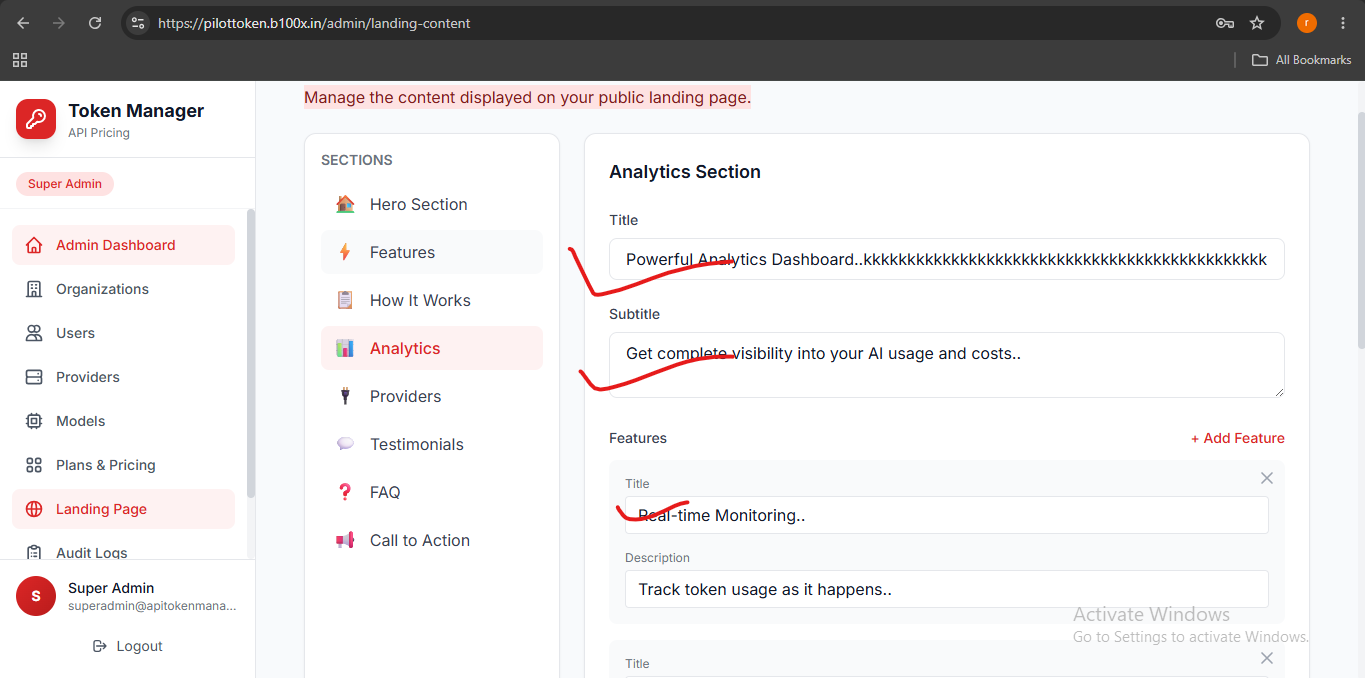Click the Users people icon
The width and height of the screenshot is (1365, 678).
34,333
